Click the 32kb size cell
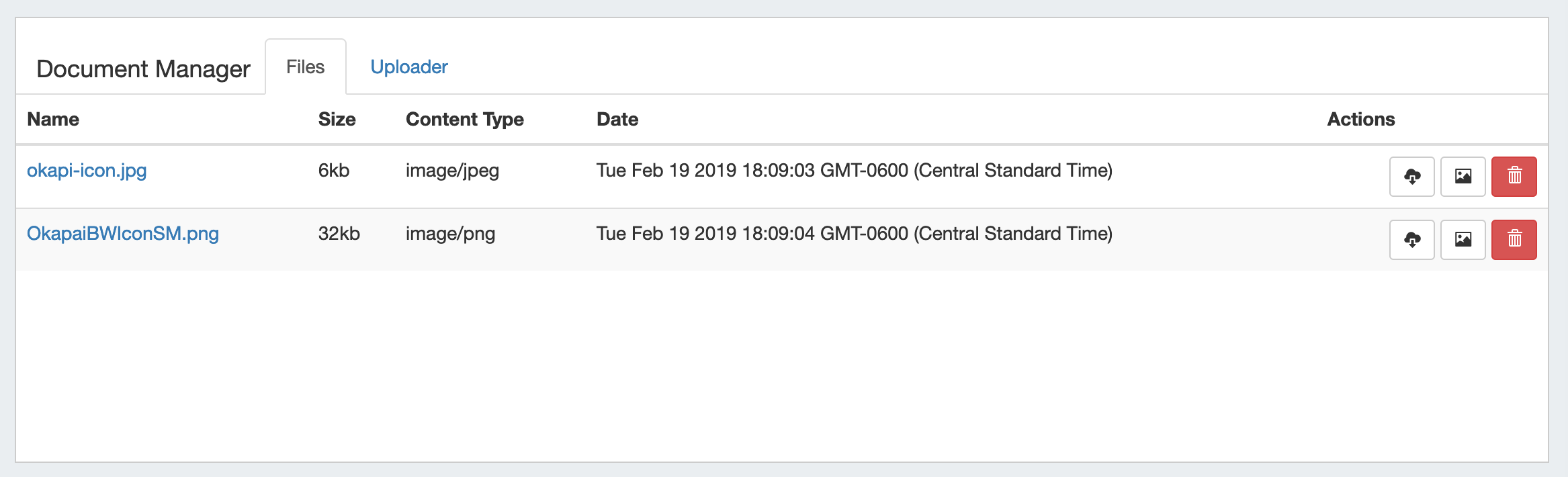Viewport: 1568px width, 477px height. click(x=339, y=234)
